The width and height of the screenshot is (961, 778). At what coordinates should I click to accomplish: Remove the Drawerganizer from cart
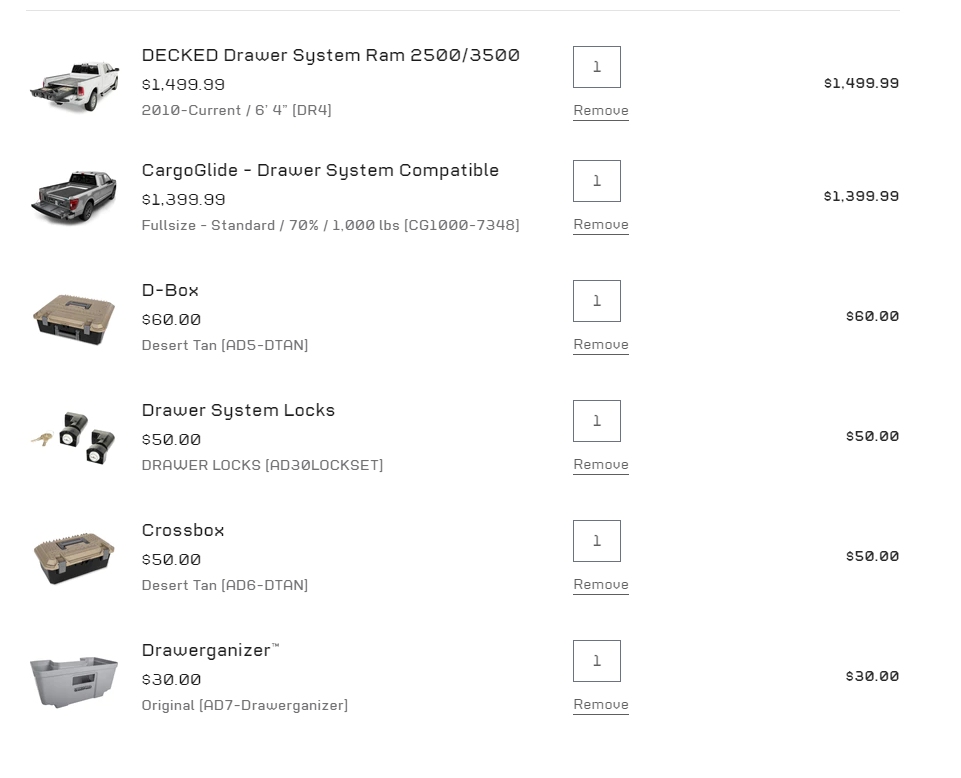pyautogui.click(x=600, y=705)
